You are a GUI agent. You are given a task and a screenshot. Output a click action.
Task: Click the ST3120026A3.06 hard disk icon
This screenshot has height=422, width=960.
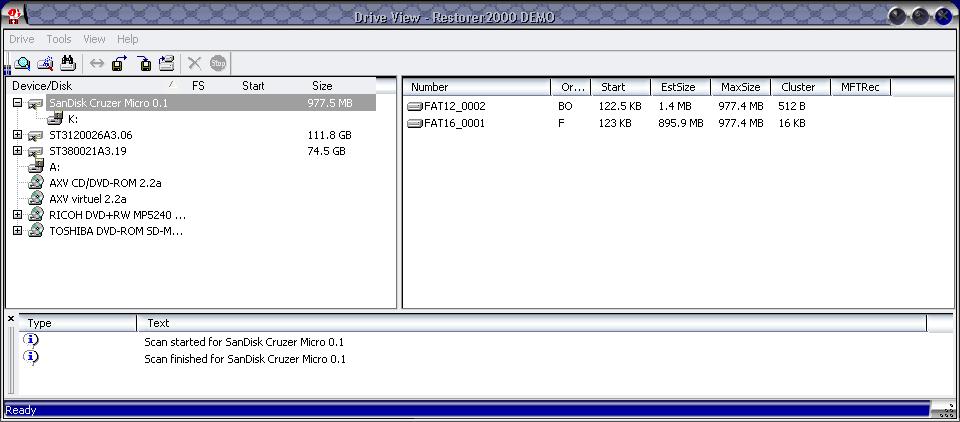point(36,135)
